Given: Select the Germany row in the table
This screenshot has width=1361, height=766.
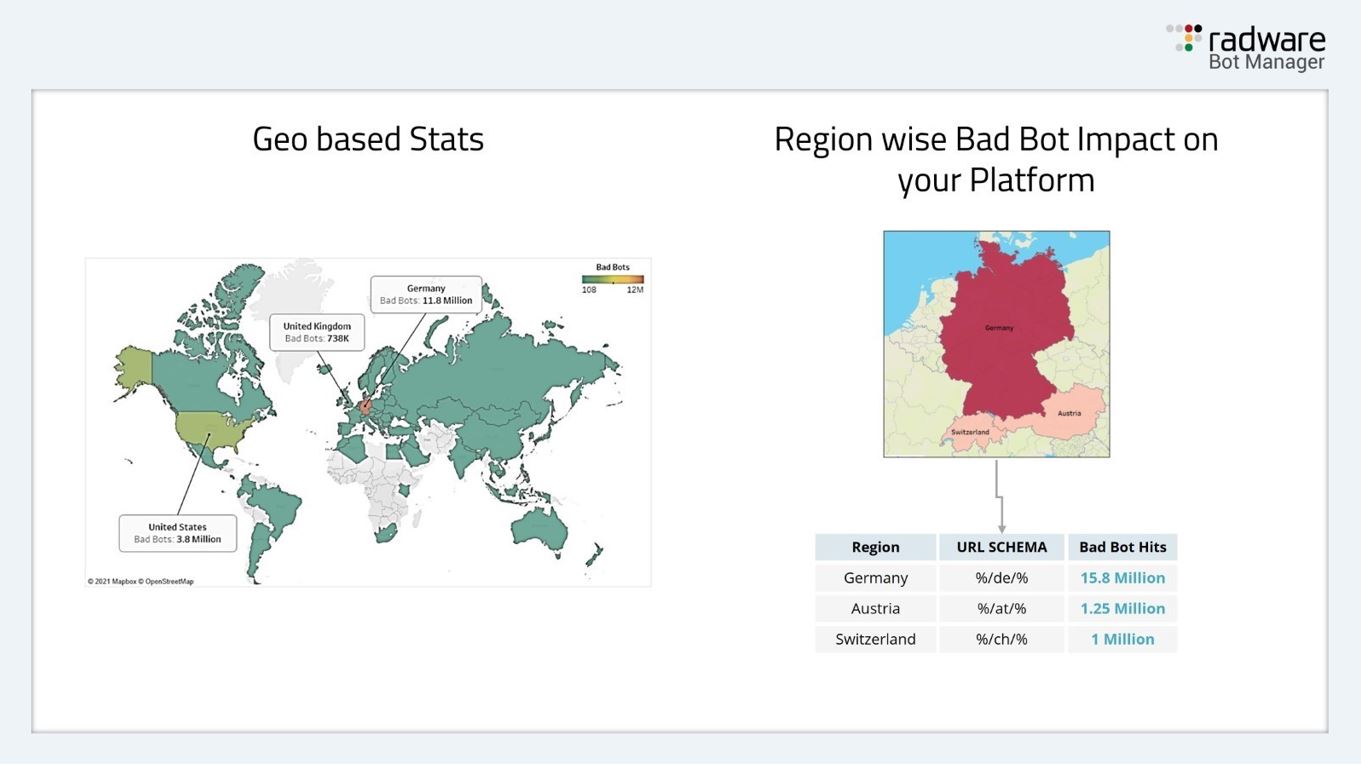Looking at the screenshot, I should 875,578.
